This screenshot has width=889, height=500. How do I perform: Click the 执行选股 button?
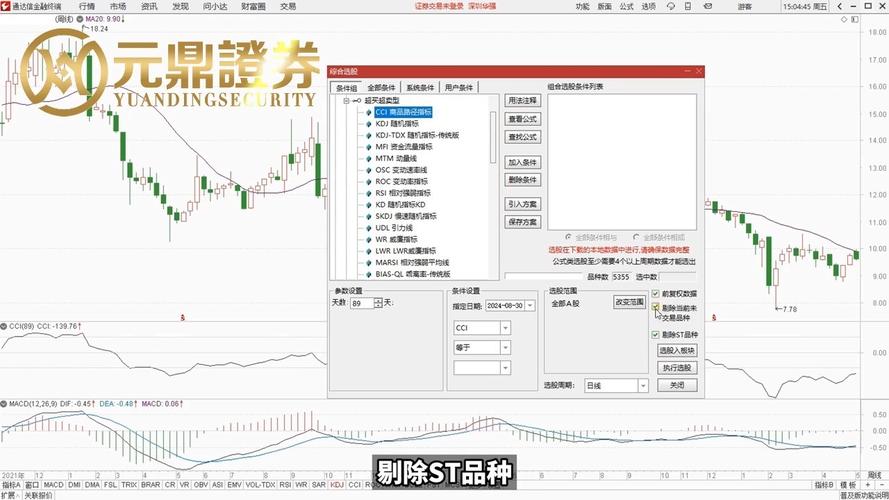677,368
